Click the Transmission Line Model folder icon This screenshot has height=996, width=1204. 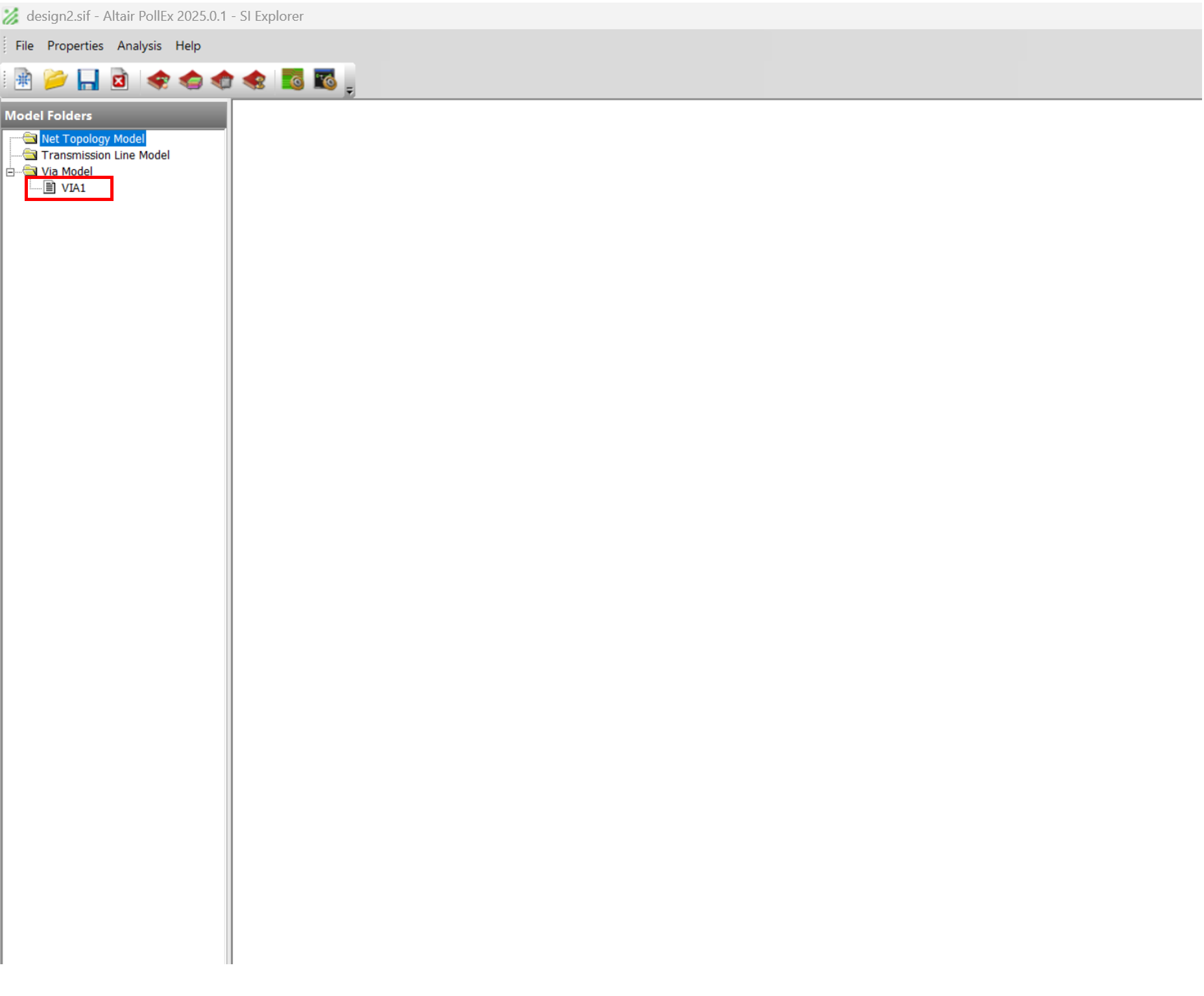pos(30,154)
